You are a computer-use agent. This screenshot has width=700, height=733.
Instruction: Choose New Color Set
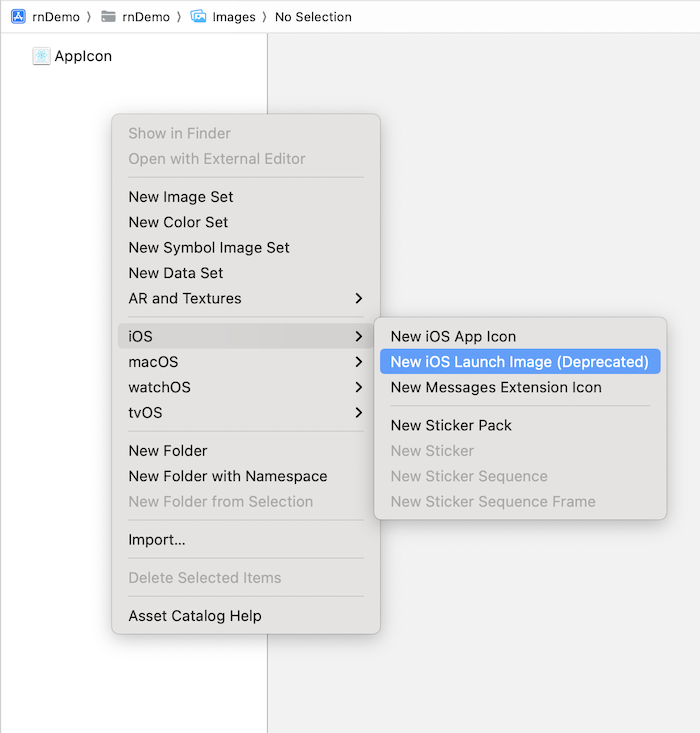178,223
